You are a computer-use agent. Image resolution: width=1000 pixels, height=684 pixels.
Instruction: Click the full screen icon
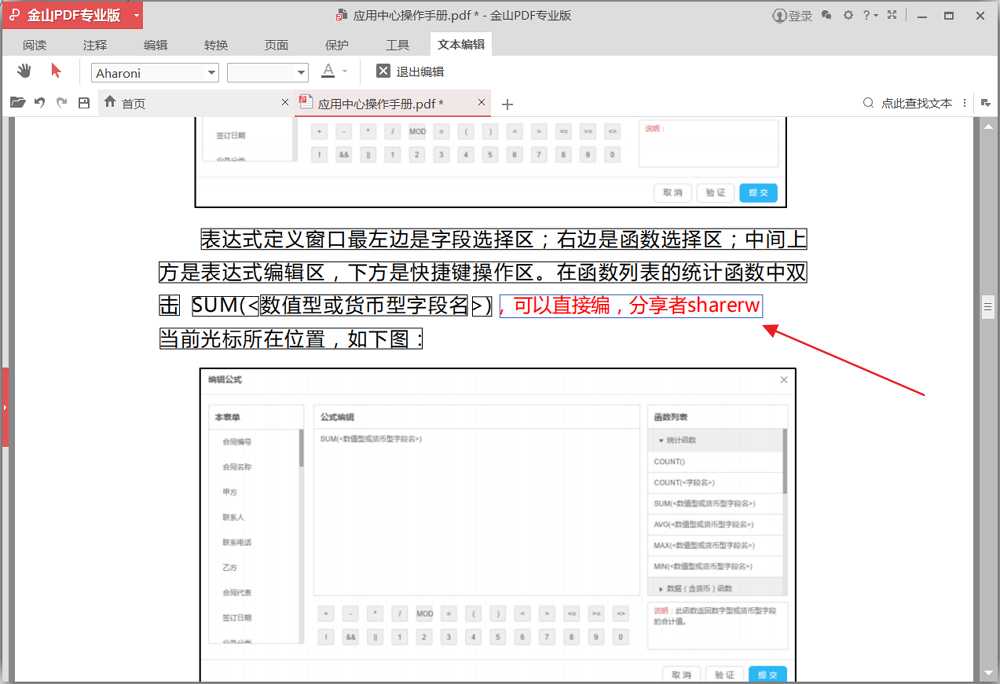click(891, 15)
